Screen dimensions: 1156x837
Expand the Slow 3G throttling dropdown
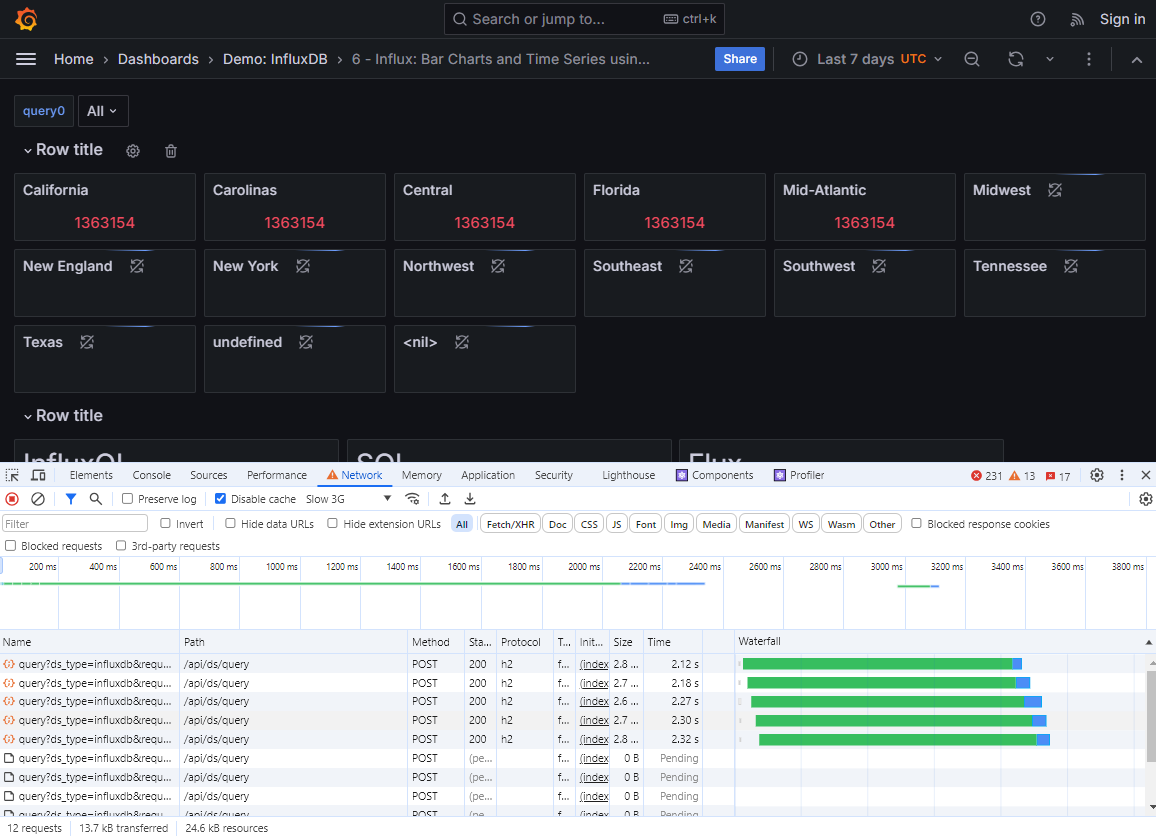pos(349,499)
